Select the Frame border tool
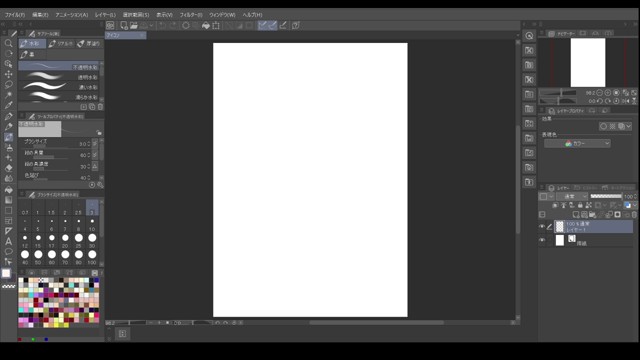Image resolution: width=640 pixels, height=360 pixels. point(8,221)
